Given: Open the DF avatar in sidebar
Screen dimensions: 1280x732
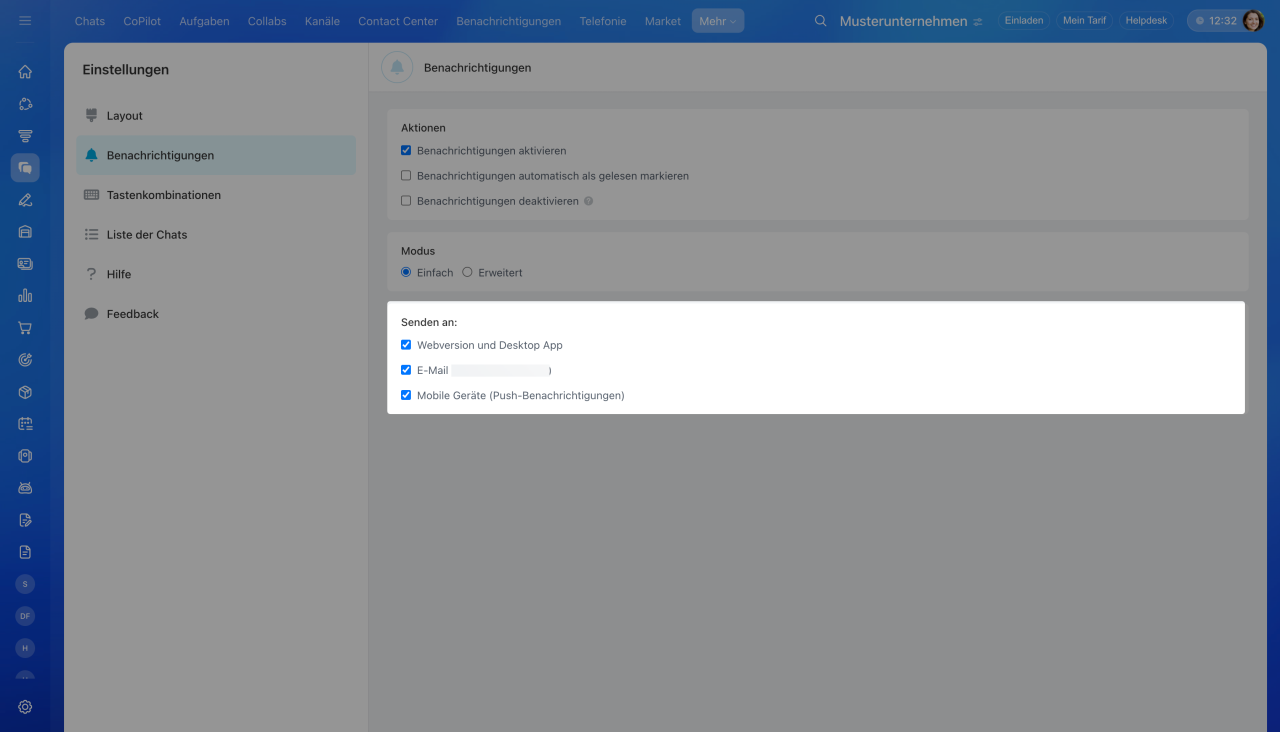Looking at the screenshot, I should click(25, 616).
